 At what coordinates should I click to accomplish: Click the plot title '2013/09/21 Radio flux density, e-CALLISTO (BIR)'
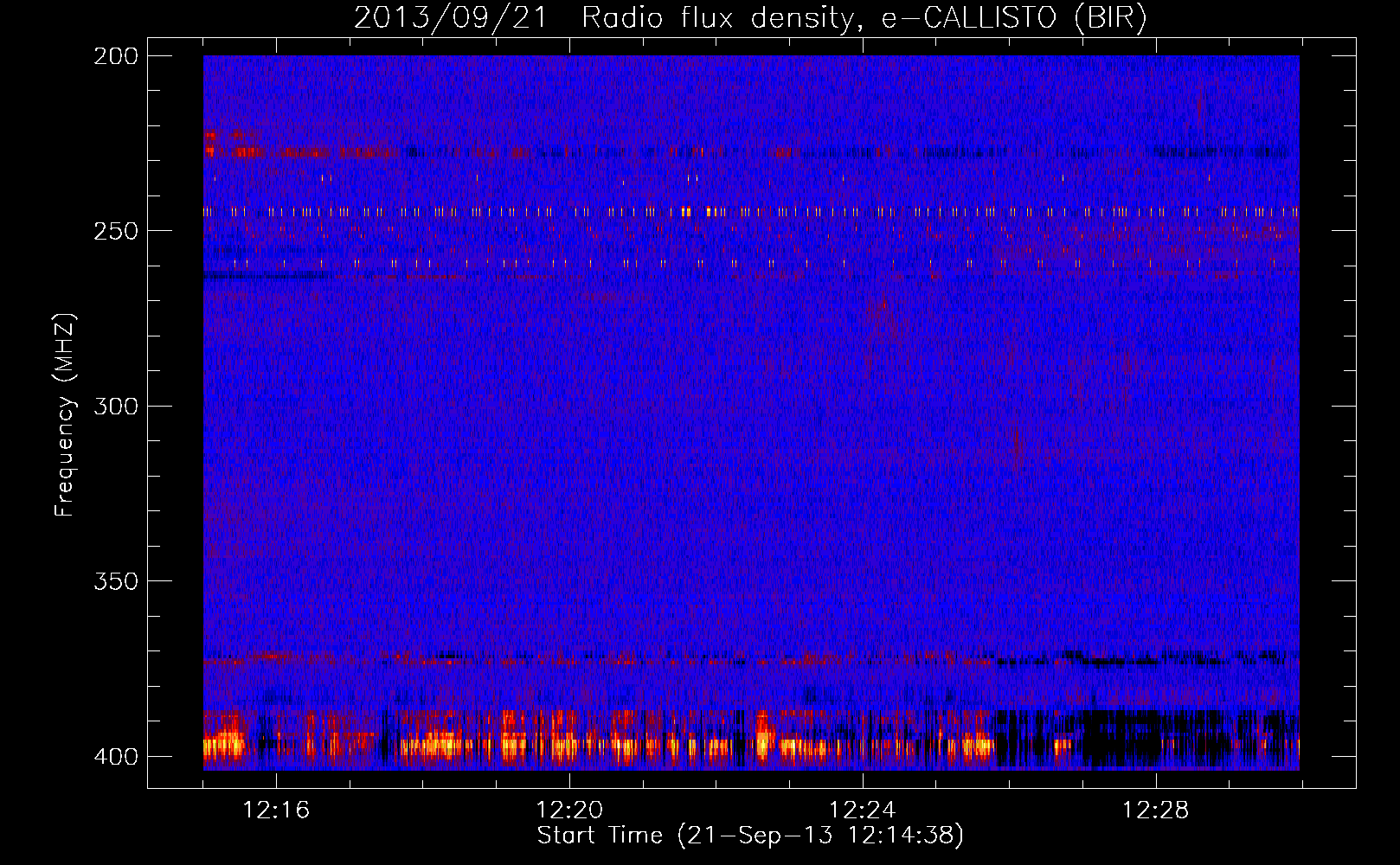(x=751, y=17)
